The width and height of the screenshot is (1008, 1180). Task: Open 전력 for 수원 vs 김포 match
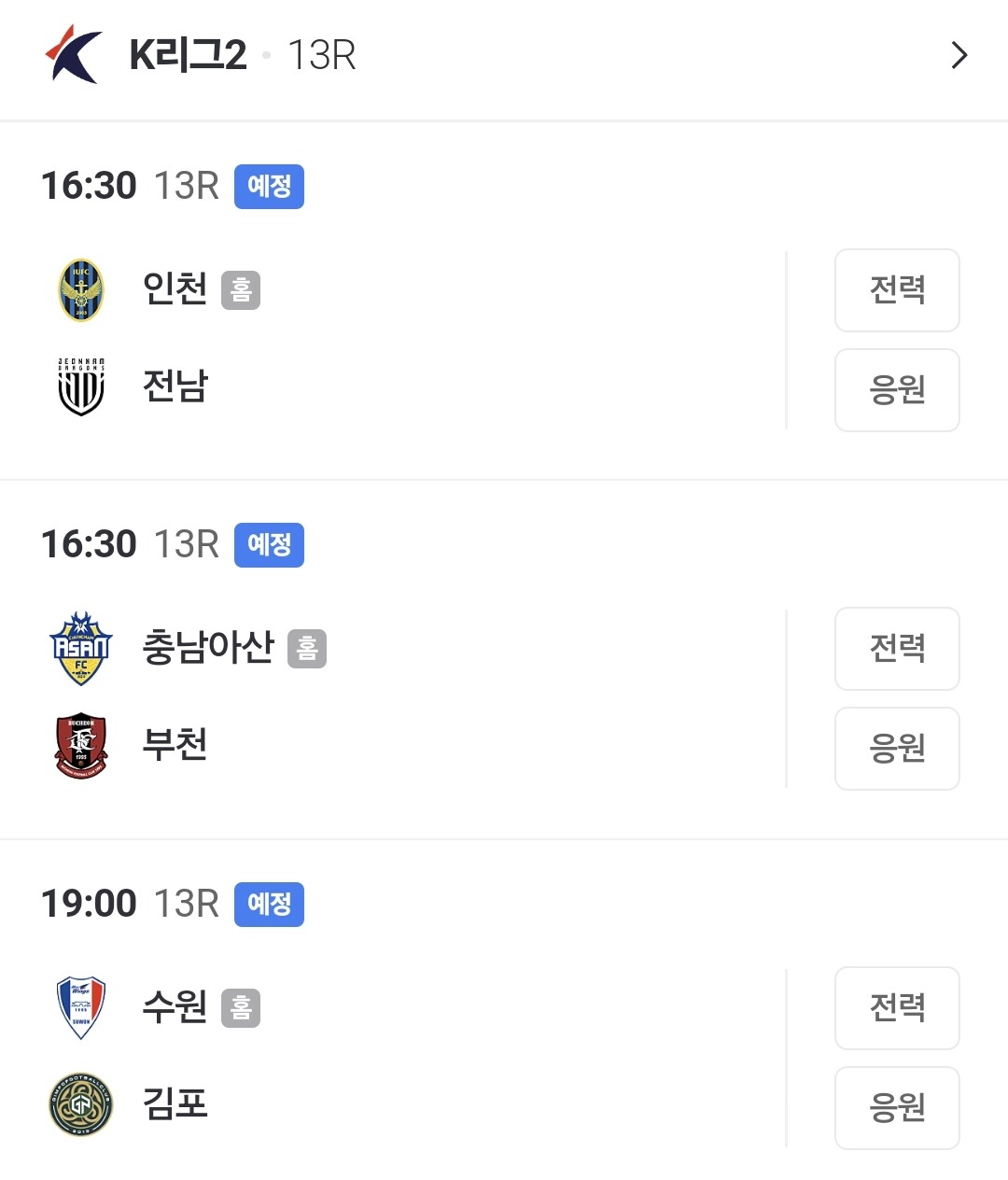click(896, 1007)
